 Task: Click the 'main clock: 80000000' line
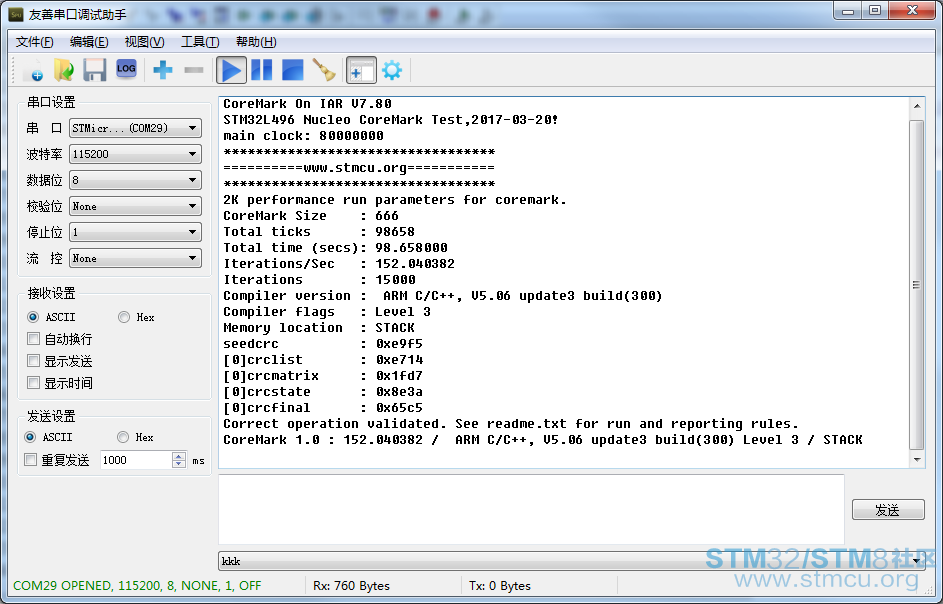point(303,136)
